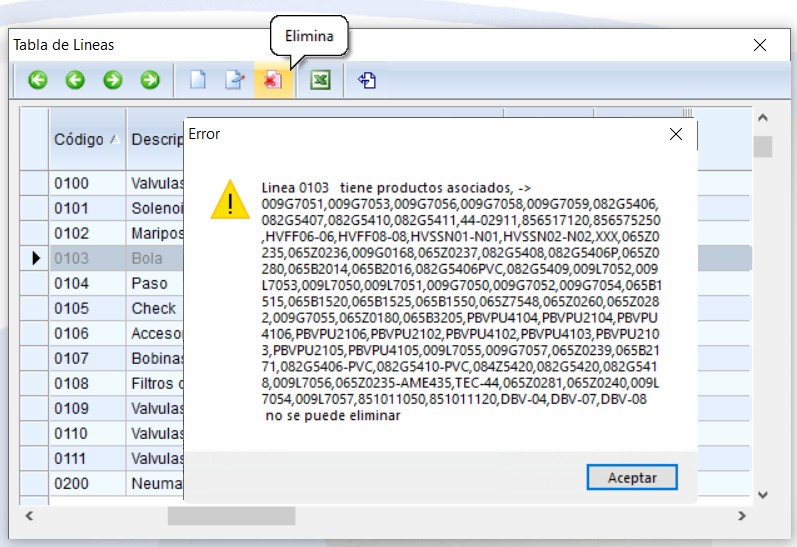The image size is (797, 547).
Task: Export table using the Excel icon
Action: click(320, 80)
